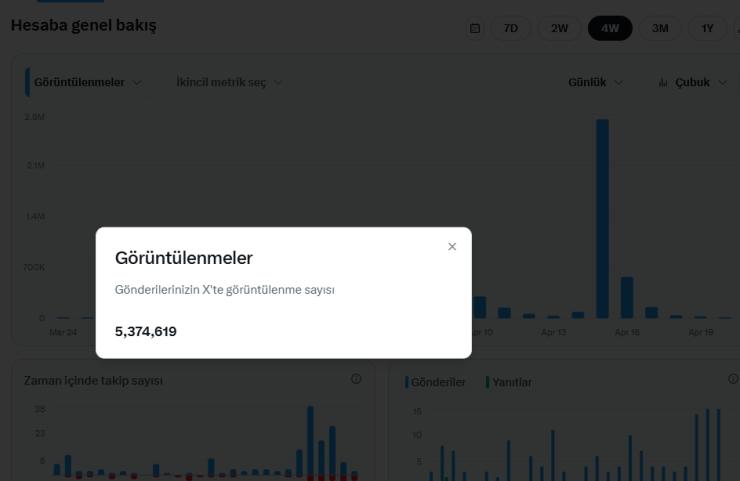Screen dimensions: 740x481
Task: Toggle the Yanıtlar legend series
Action: (x=510, y=382)
